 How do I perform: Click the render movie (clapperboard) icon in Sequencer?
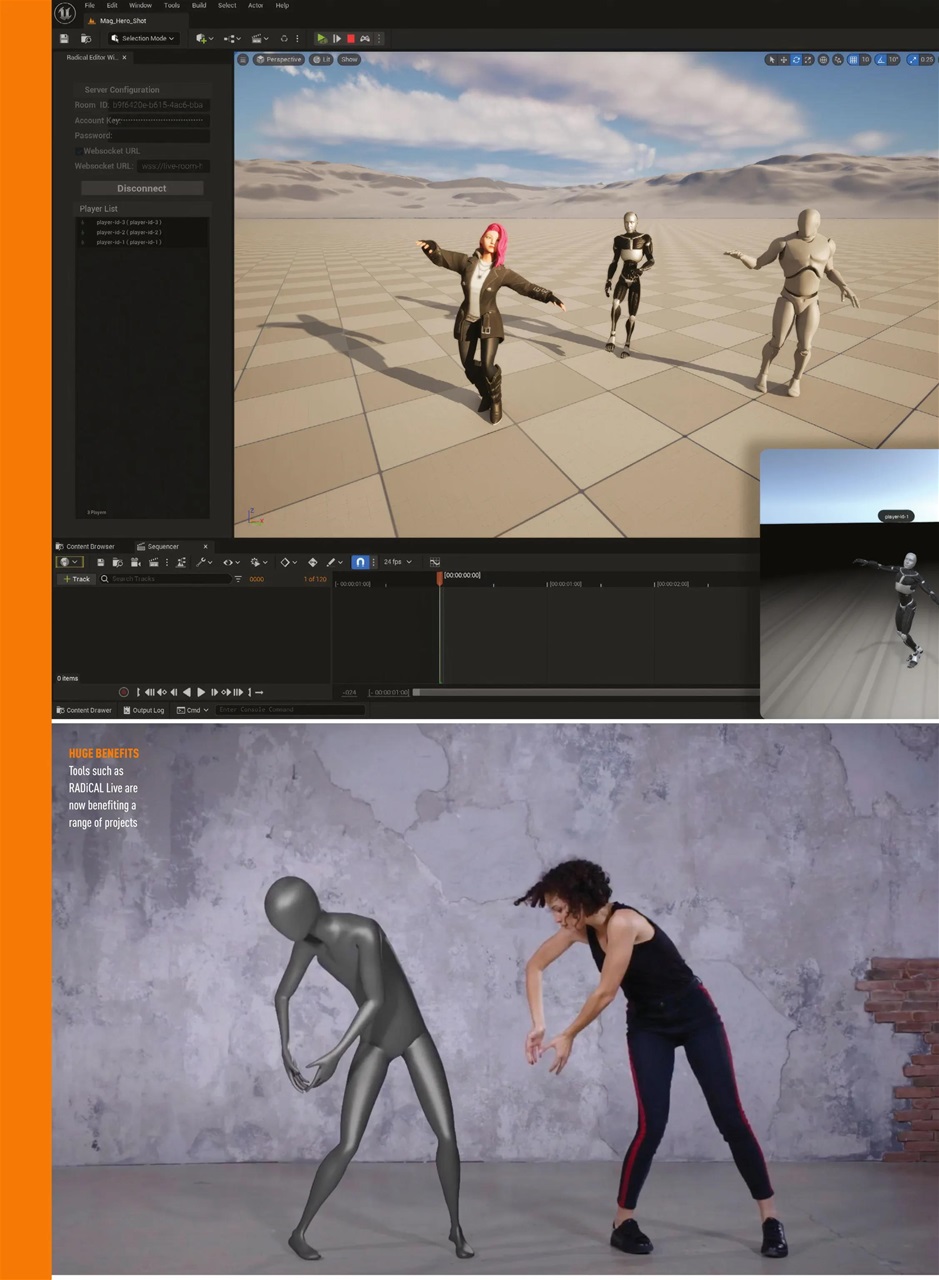click(156, 561)
